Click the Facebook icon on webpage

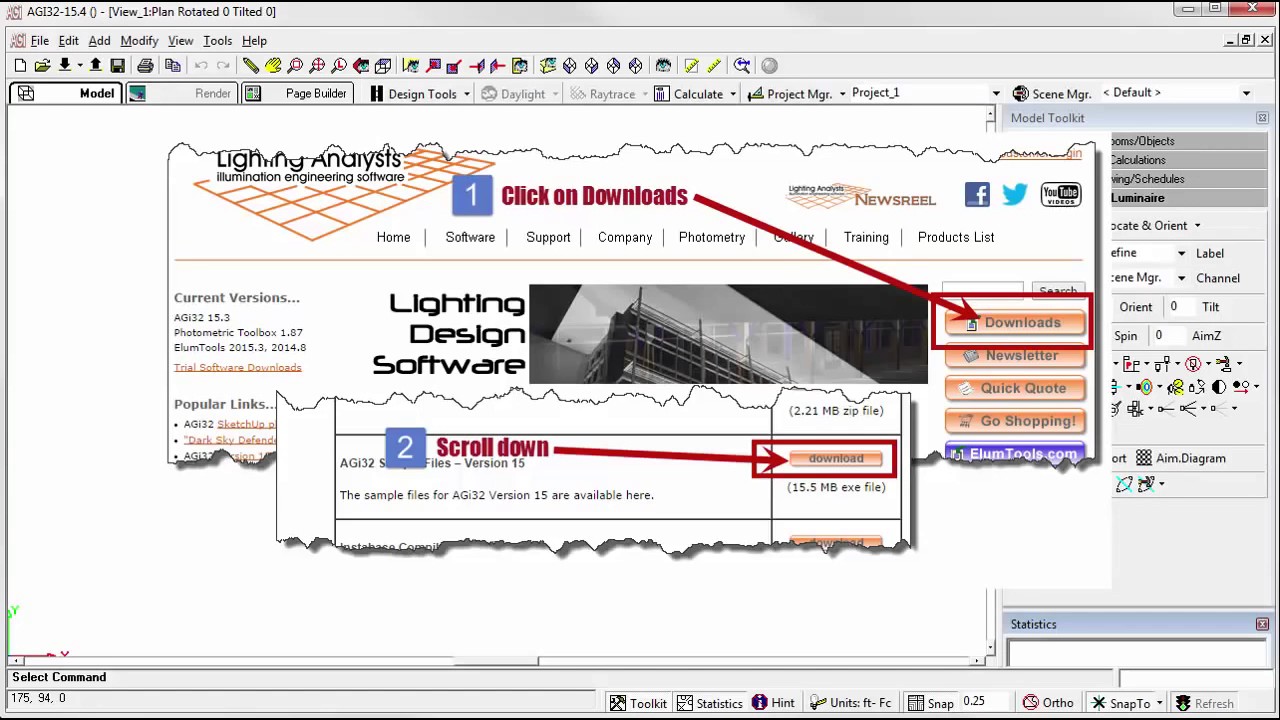(977, 194)
